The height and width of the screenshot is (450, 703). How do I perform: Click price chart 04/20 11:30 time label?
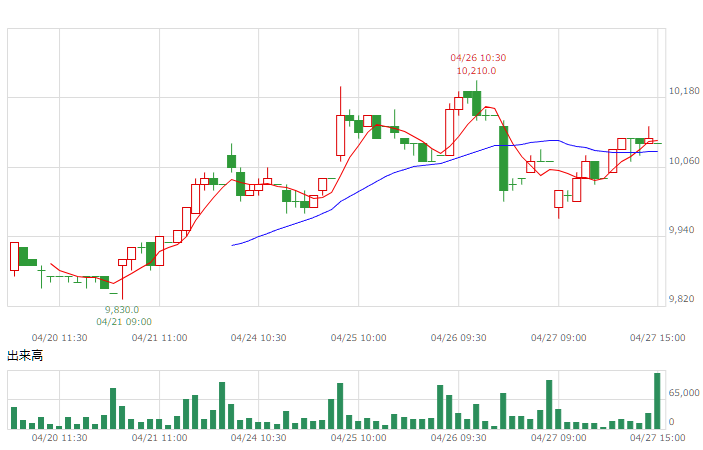click(59, 338)
